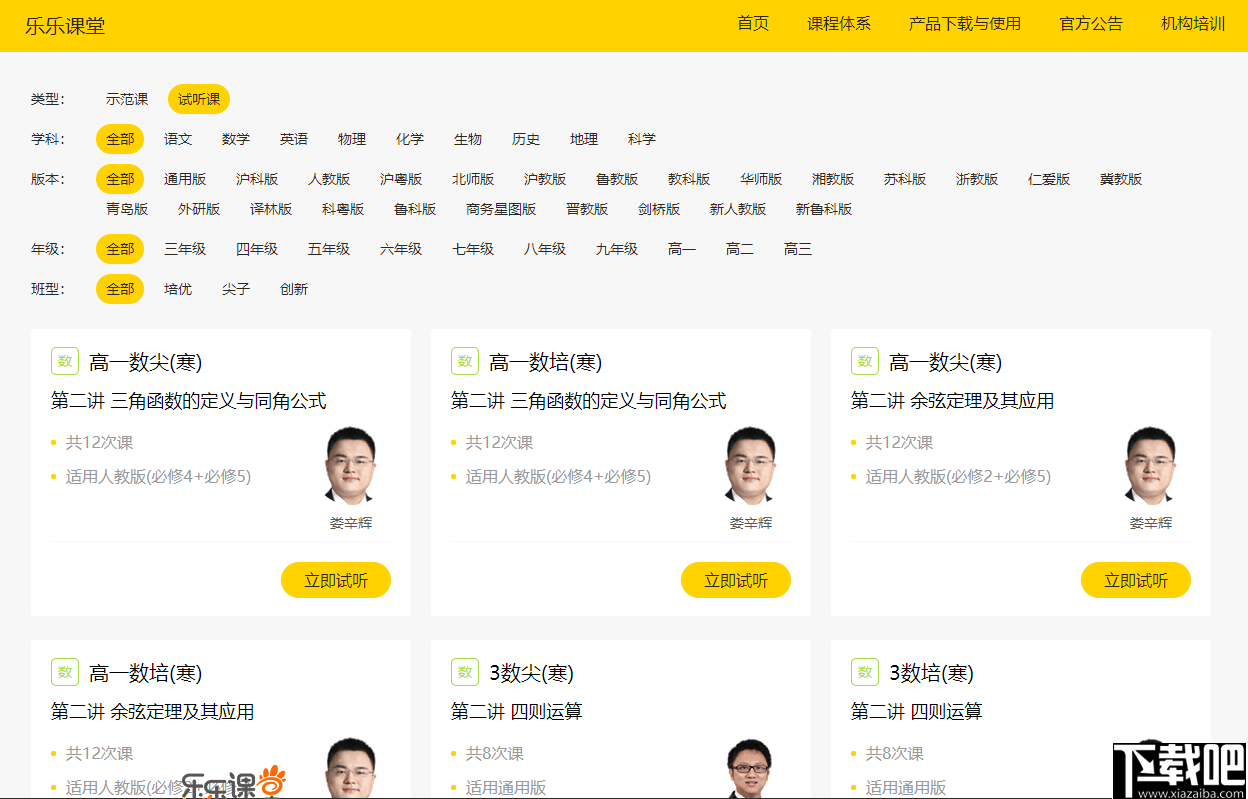
Task: Select the 培优 class type filter
Action: (x=177, y=289)
